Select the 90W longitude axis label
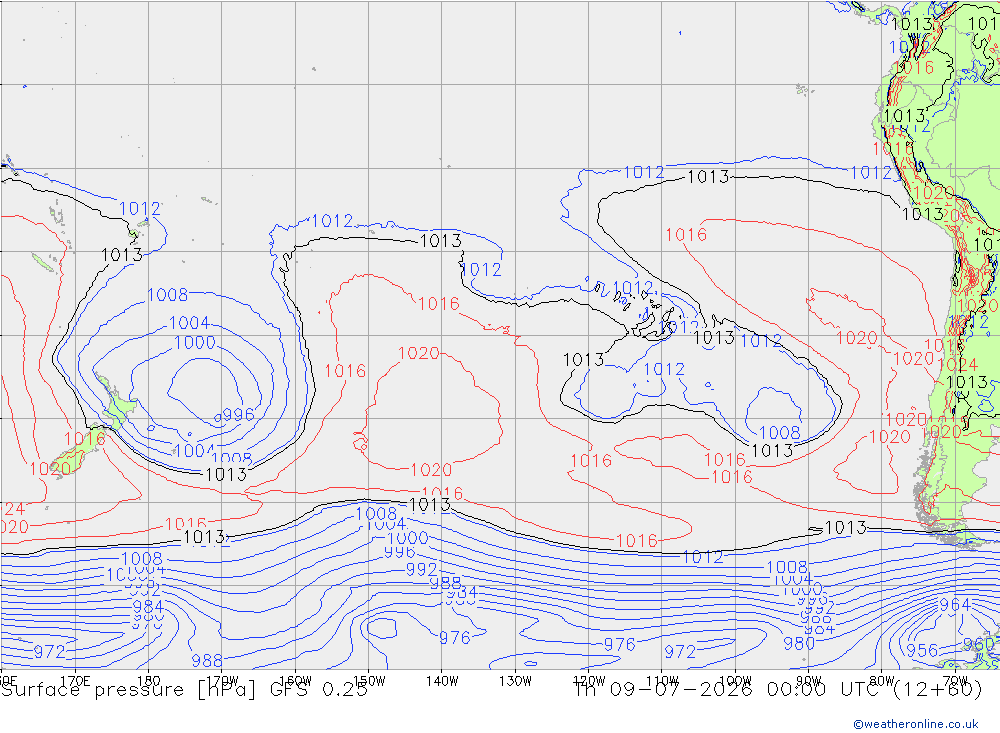This screenshot has width=1000, height=733. pos(808,681)
